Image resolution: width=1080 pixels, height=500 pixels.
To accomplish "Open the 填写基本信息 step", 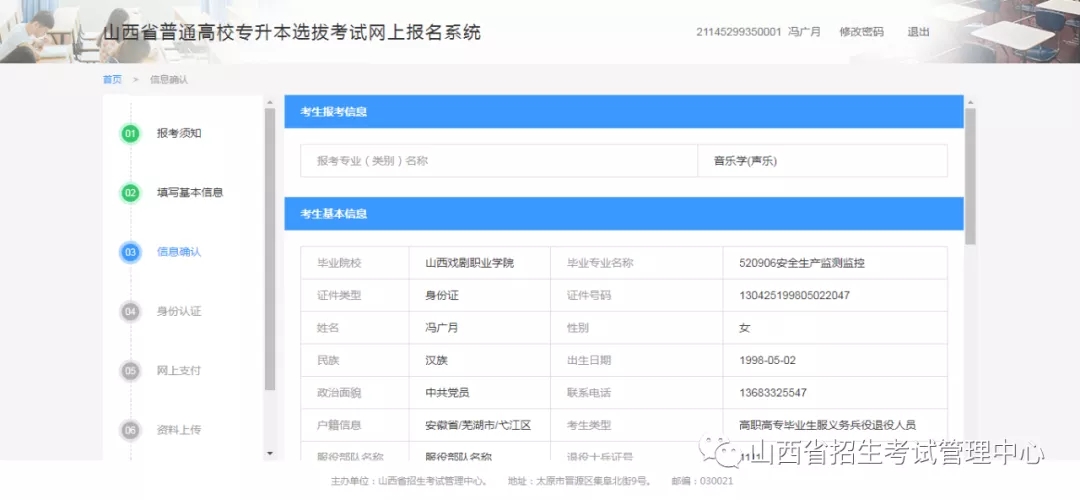I will 190,193.
